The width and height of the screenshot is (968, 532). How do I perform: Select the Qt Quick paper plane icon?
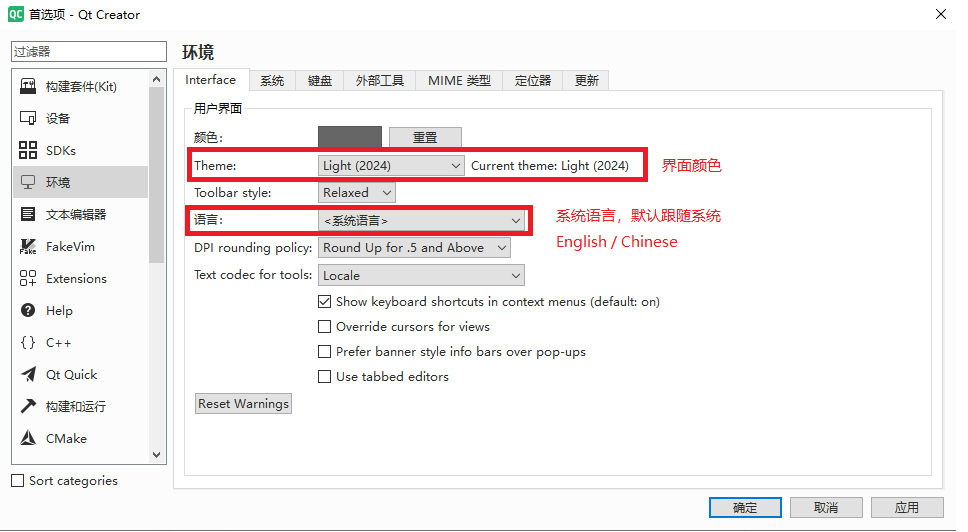[28, 375]
